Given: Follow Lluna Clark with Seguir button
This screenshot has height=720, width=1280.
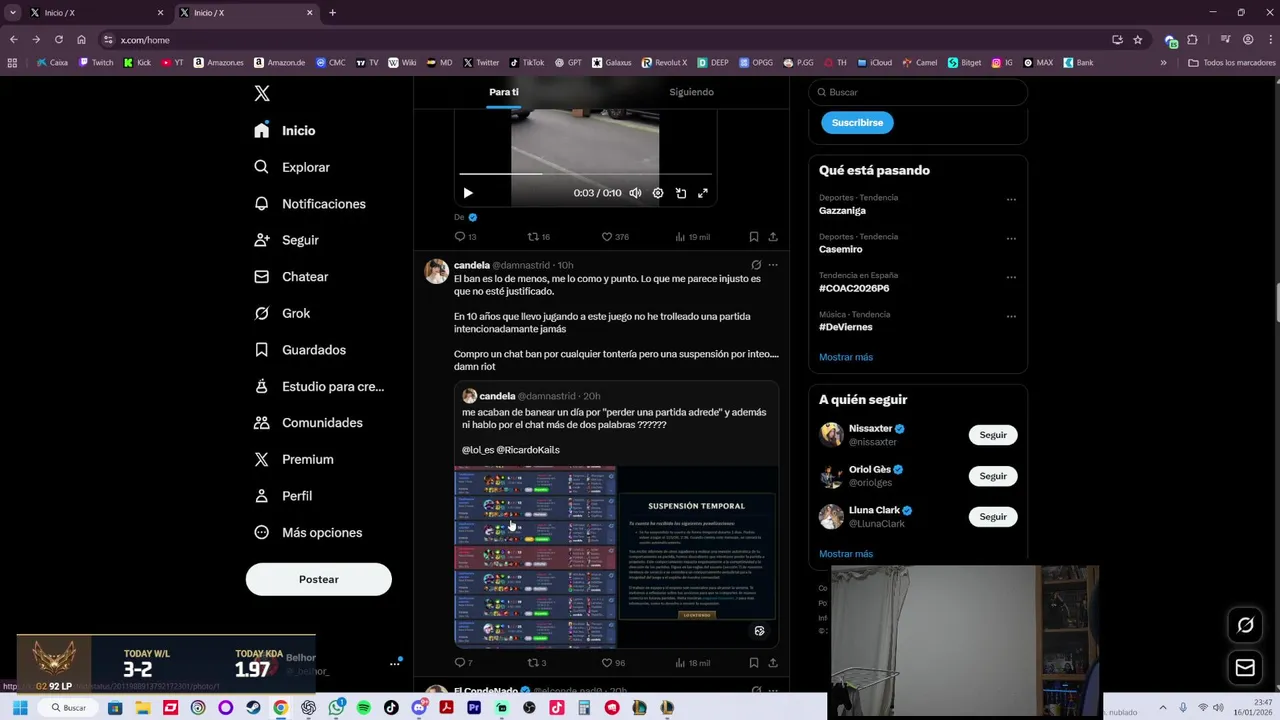Looking at the screenshot, I should 993,517.
